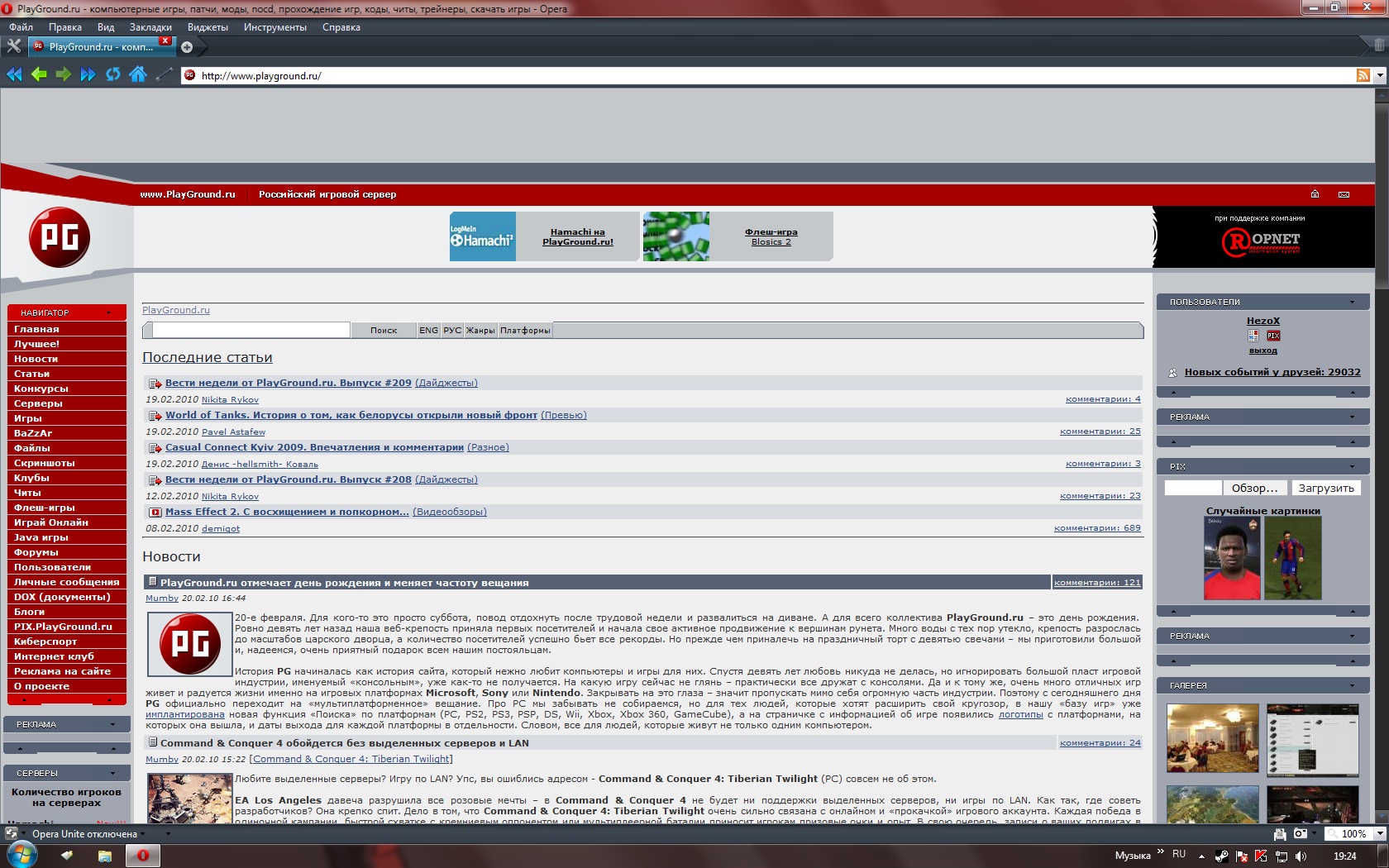Open the Opera panels wrench icon

[14, 46]
